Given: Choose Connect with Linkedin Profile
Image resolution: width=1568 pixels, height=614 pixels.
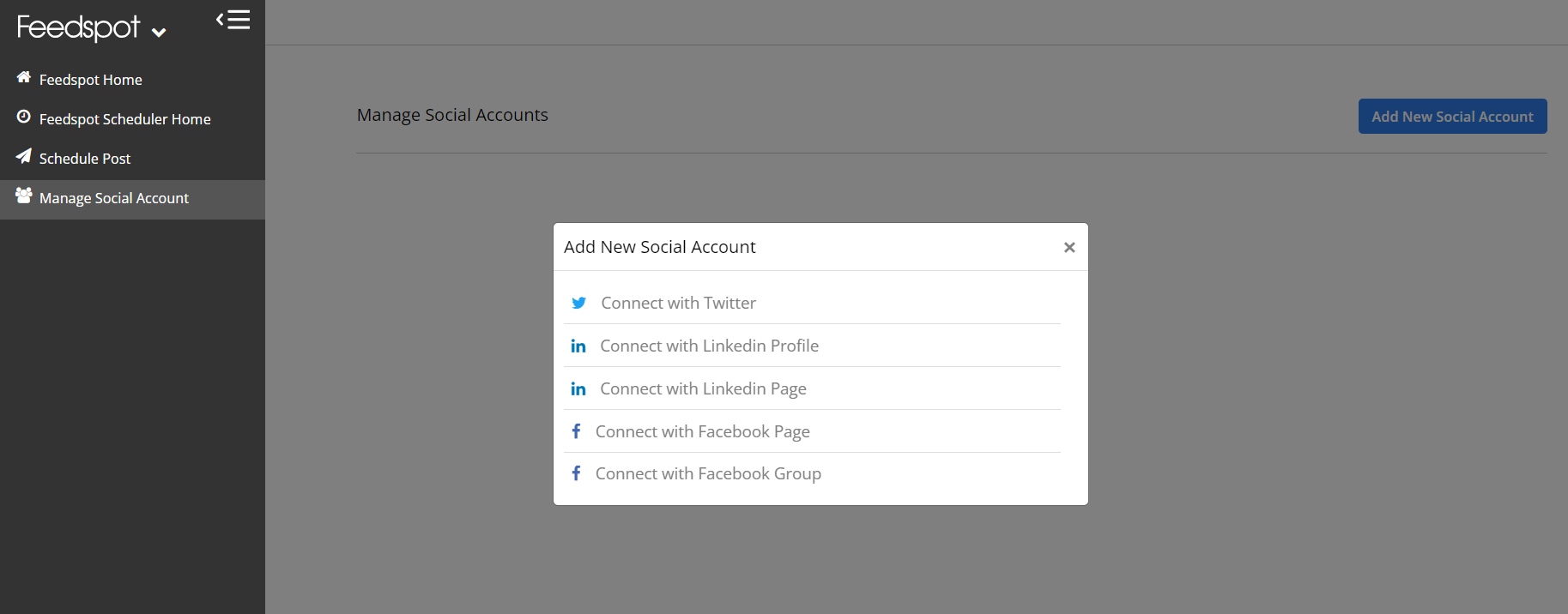Looking at the screenshot, I should [x=710, y=346].
